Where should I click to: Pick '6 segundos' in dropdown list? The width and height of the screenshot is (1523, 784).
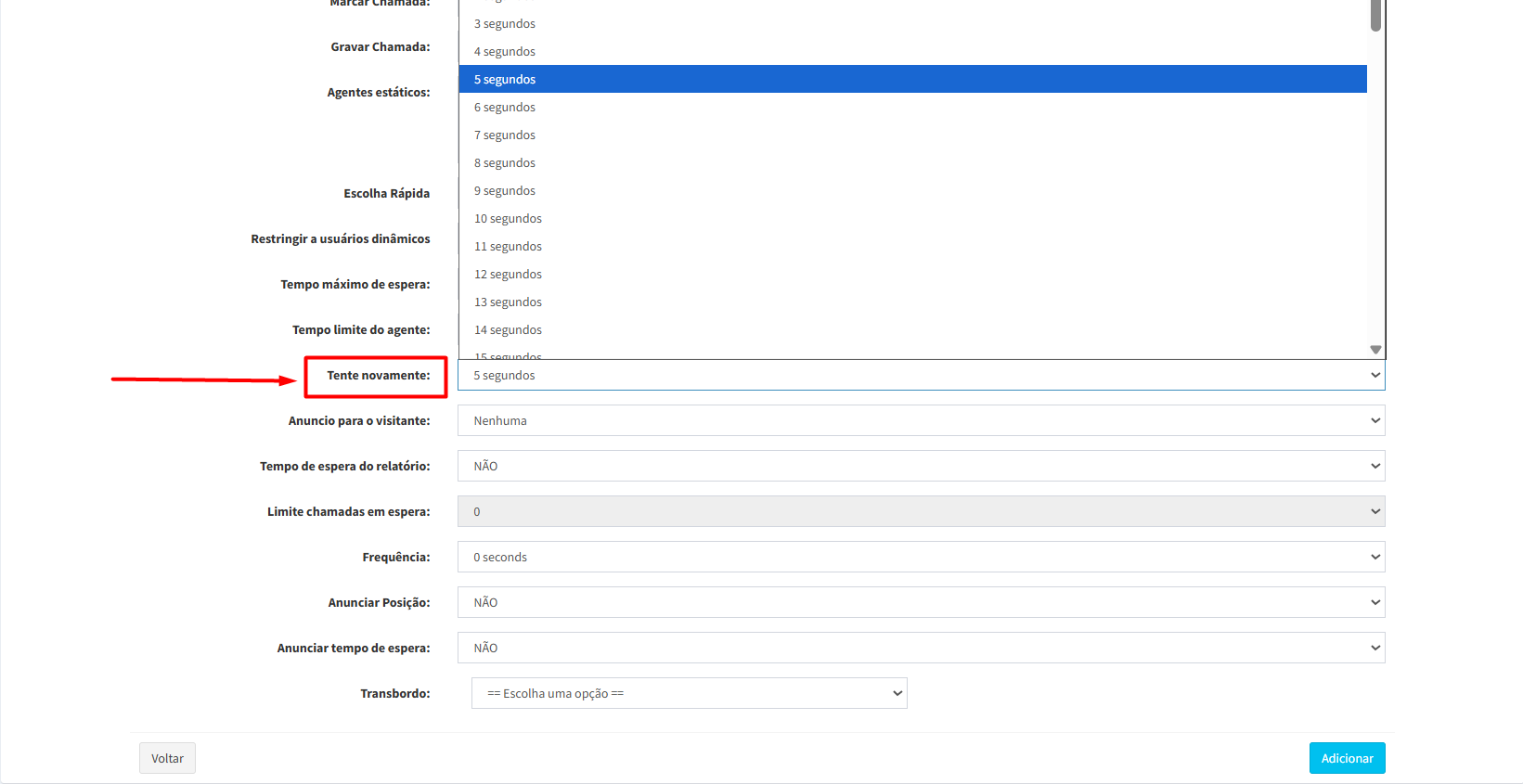pos(505,108)
